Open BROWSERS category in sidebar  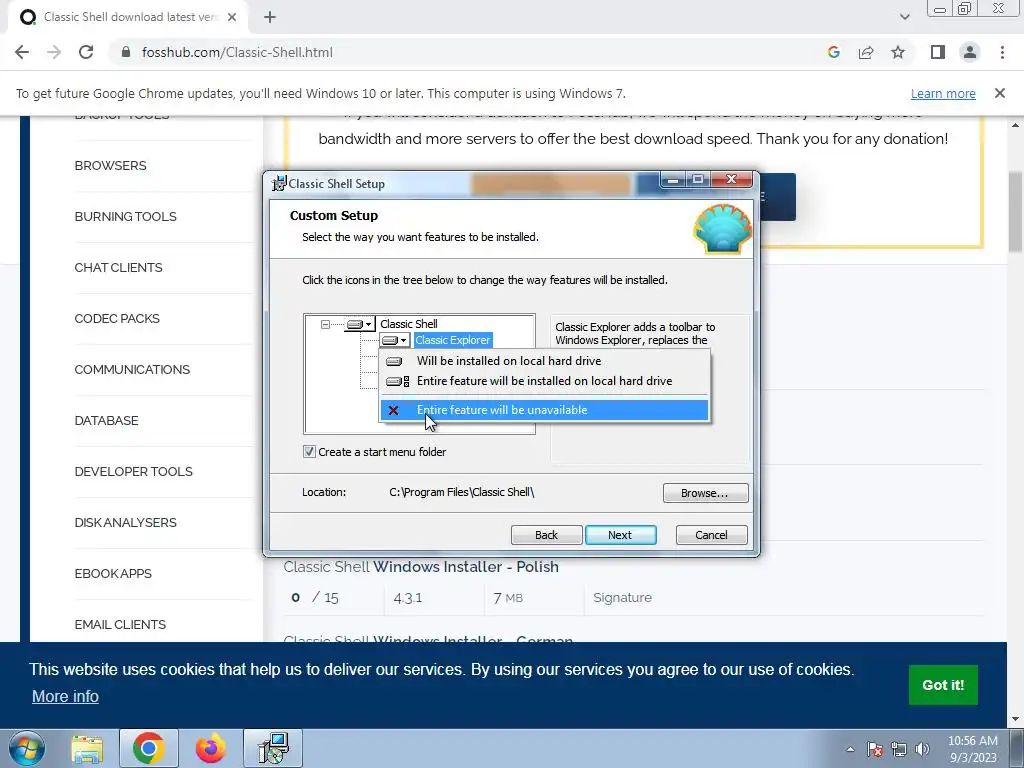tap(110, 165)
